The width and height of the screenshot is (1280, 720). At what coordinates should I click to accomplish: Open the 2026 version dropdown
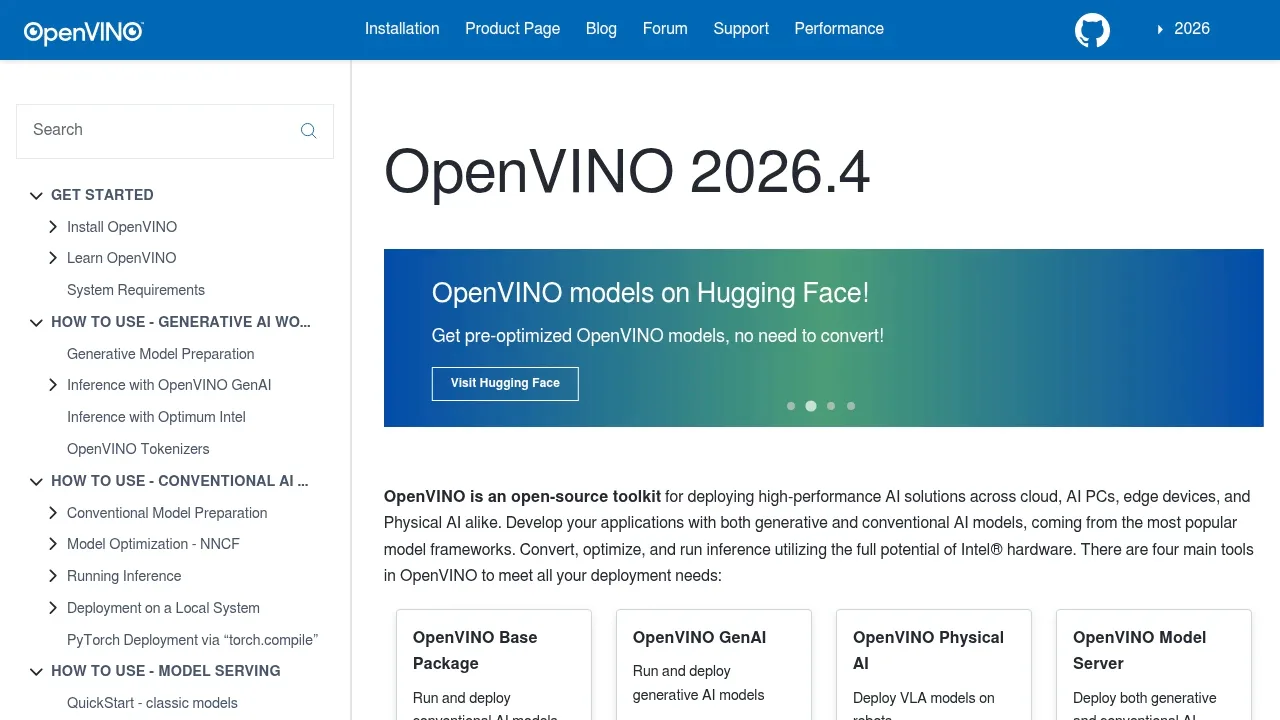[x=1183, y=29]
